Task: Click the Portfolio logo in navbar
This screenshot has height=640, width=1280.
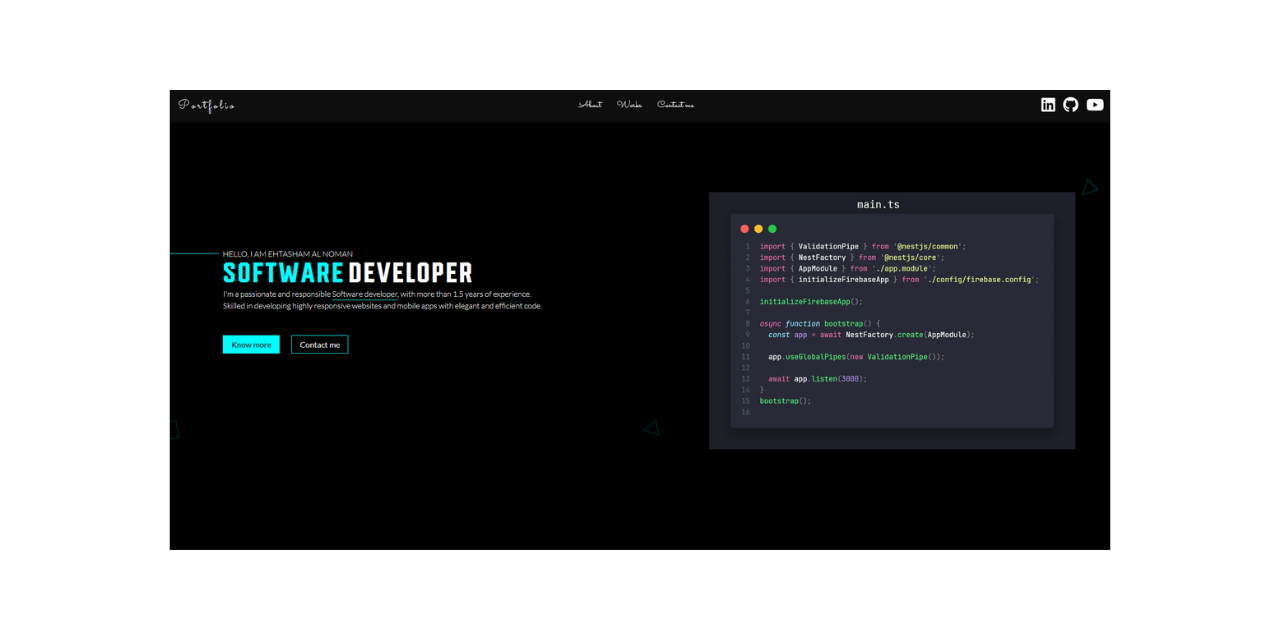Action: 207,105
